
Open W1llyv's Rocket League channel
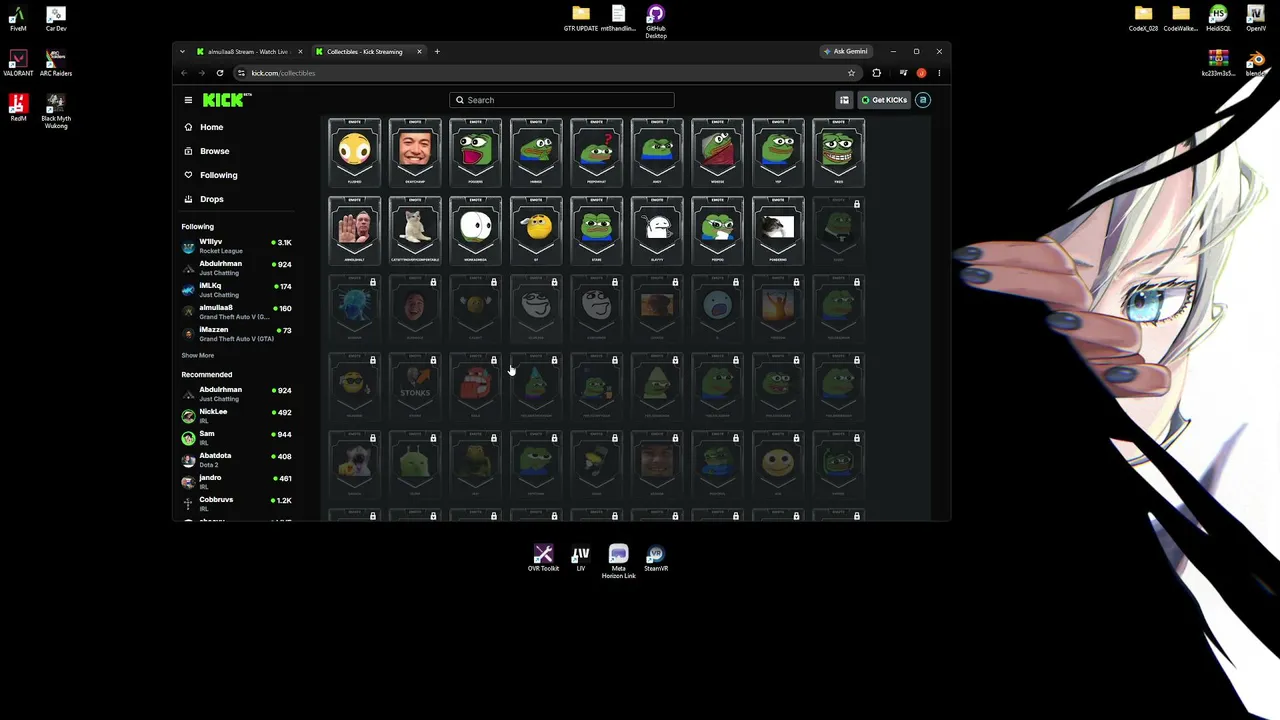[237, 246]
